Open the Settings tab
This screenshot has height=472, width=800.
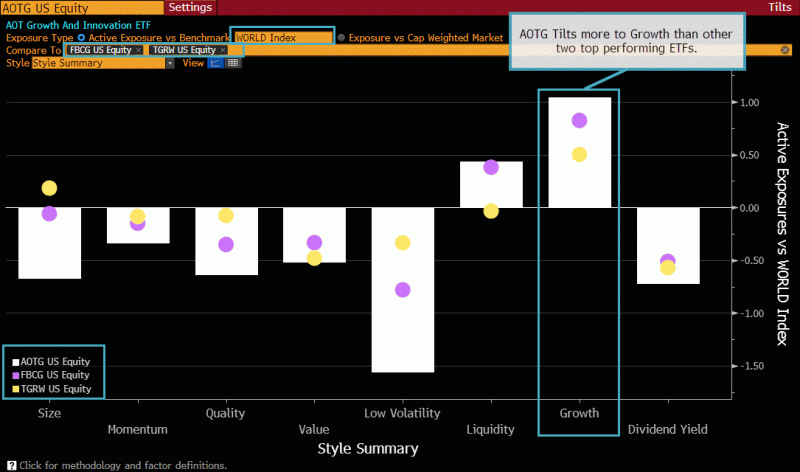point(190,7)
